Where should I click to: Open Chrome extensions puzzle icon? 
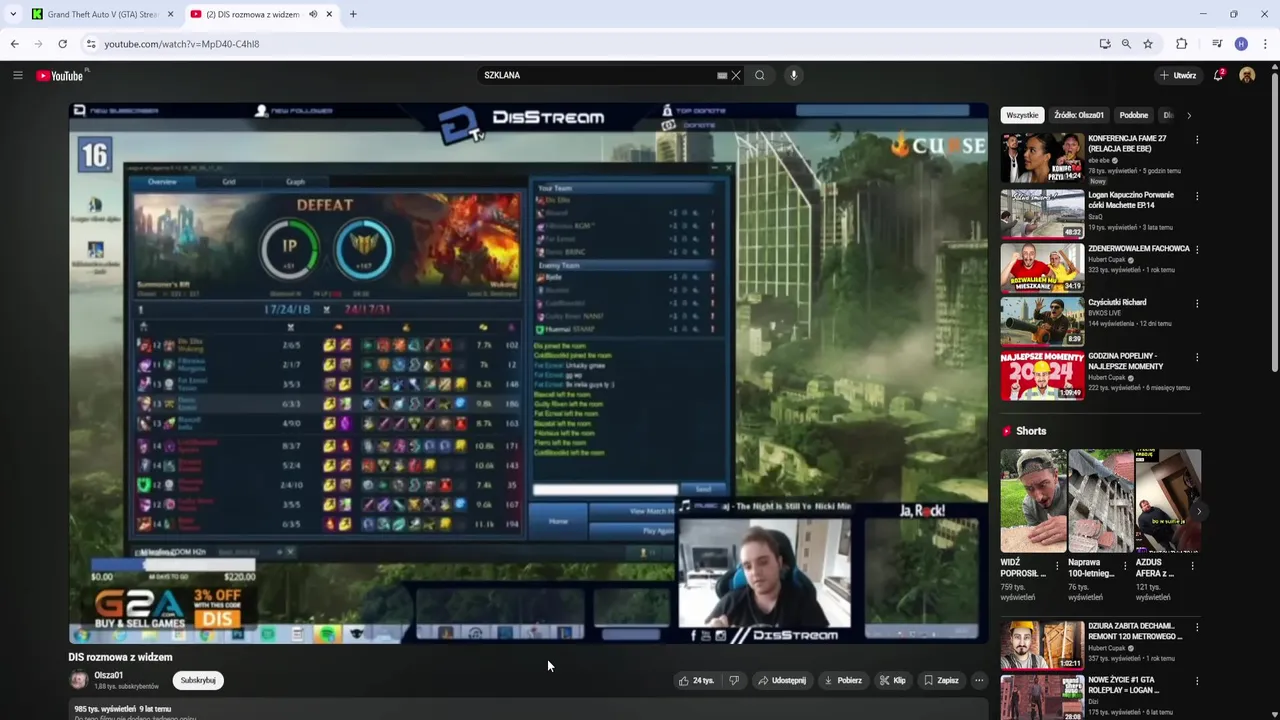pyautogui.click(x=1181, y=44)
